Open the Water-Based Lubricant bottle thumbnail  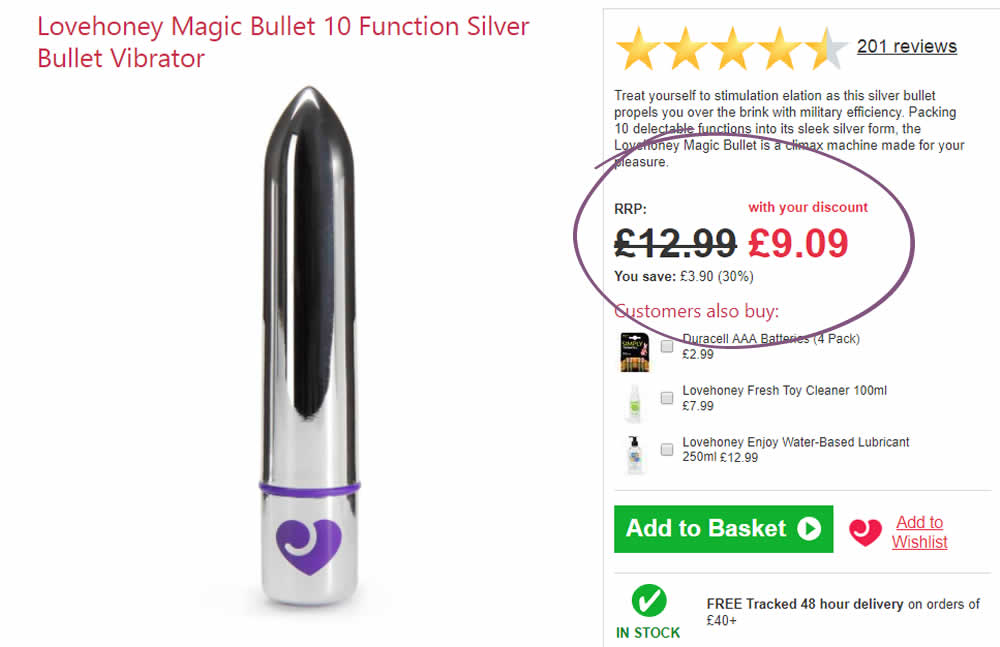pos(634,455)
